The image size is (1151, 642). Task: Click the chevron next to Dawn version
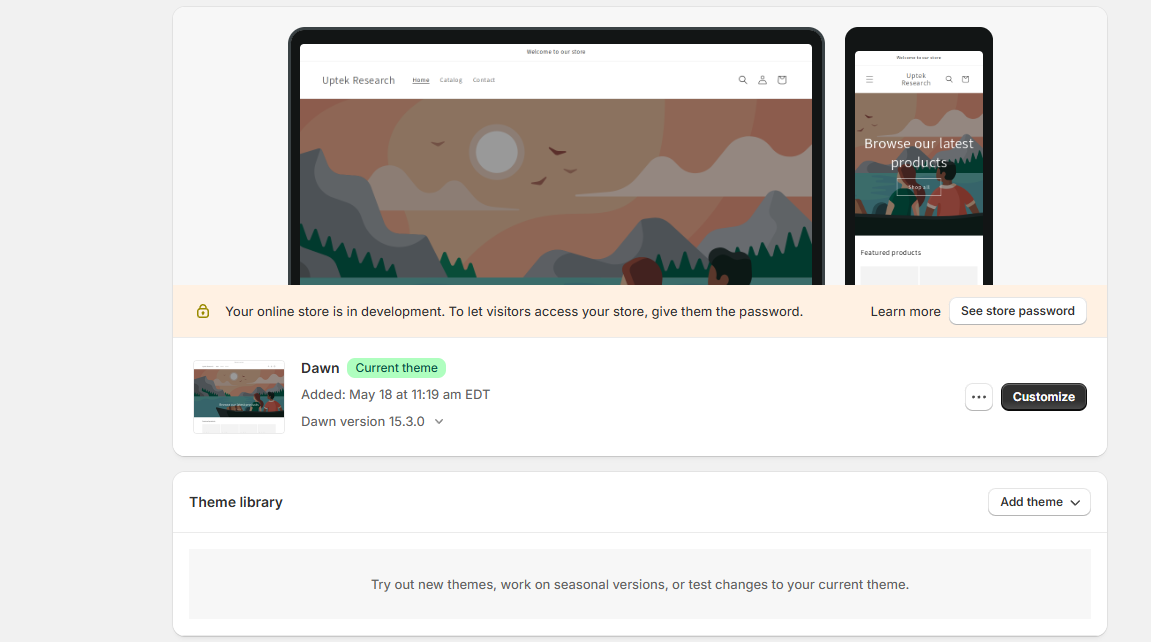(x=439, y=422)
